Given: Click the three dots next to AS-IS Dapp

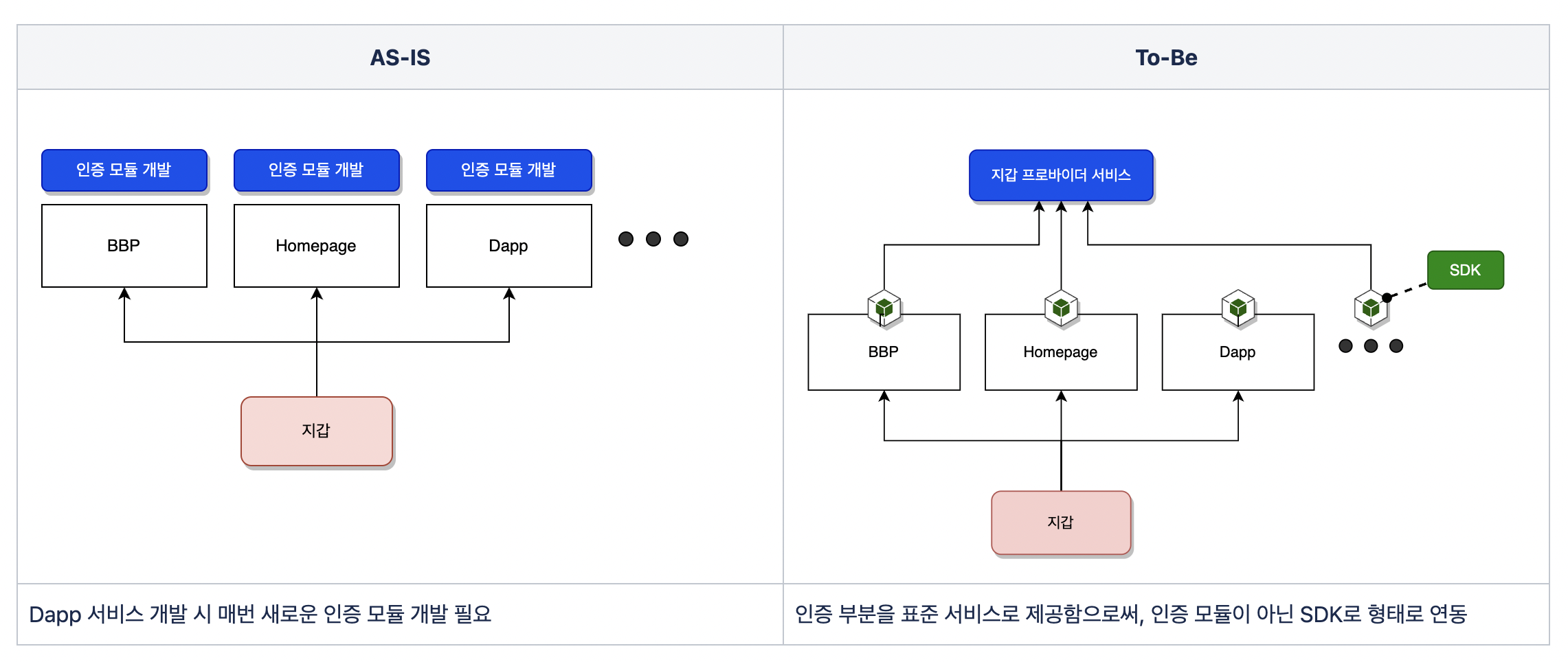Looking at the screenshot, I should [x=653, y=239].
